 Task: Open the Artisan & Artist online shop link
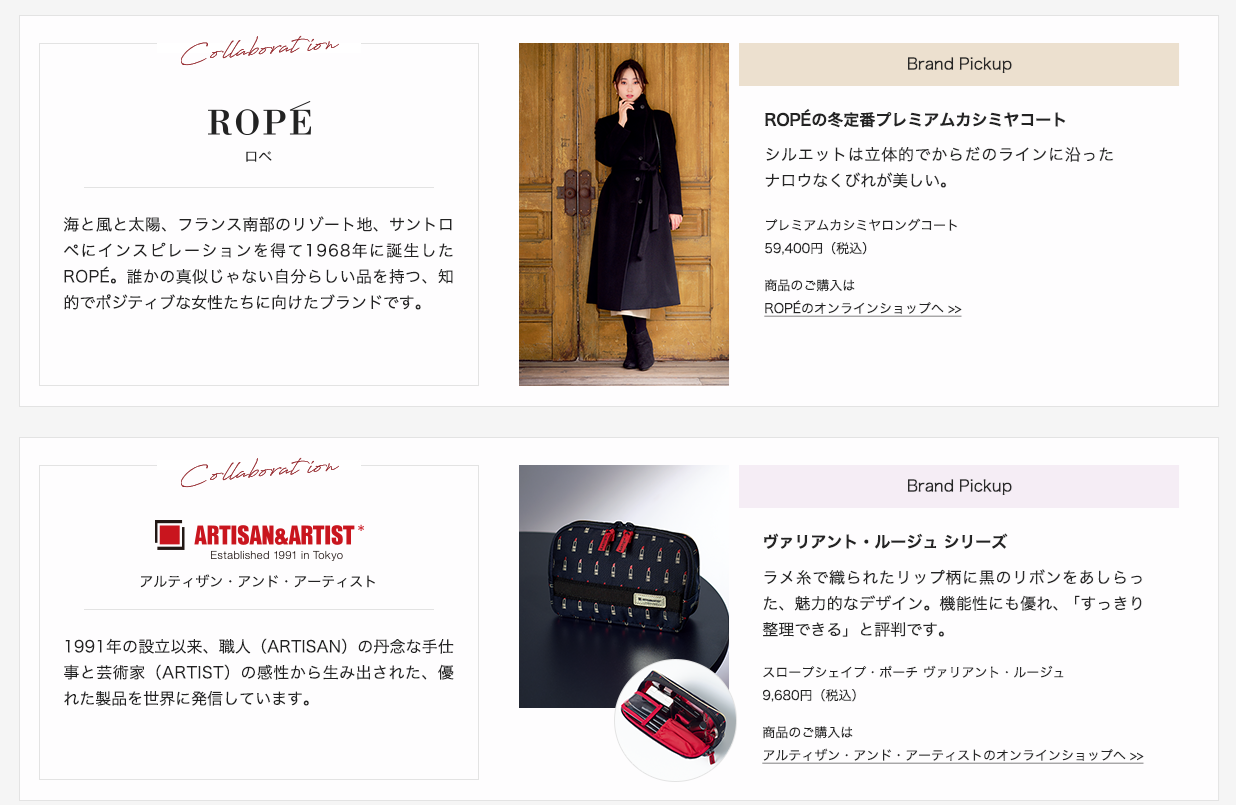pos(952,756)
